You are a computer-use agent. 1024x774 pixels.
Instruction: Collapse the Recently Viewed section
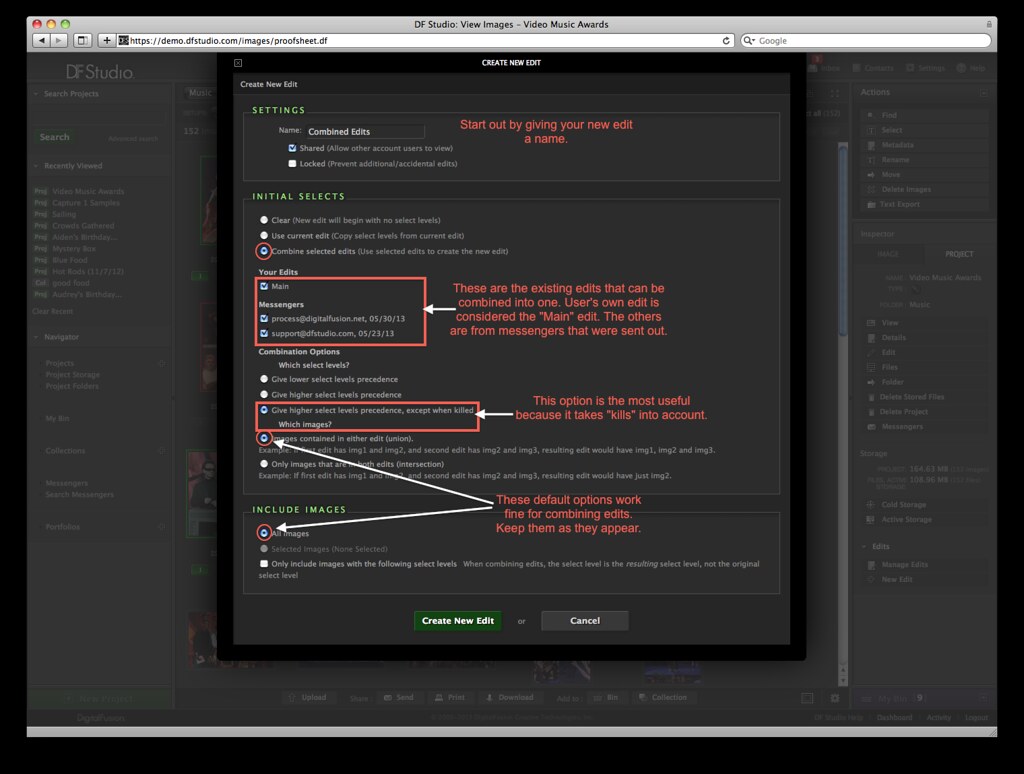[36, 166]
